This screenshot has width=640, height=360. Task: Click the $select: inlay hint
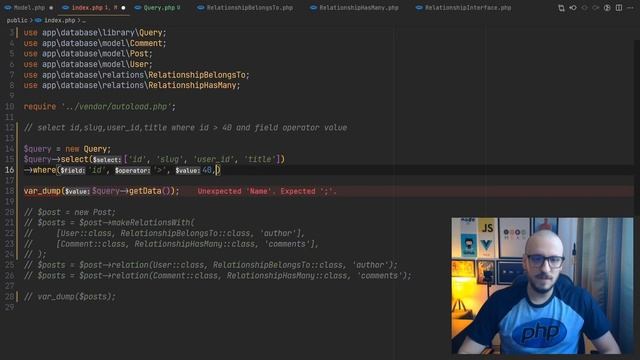(x=107, y=160)
